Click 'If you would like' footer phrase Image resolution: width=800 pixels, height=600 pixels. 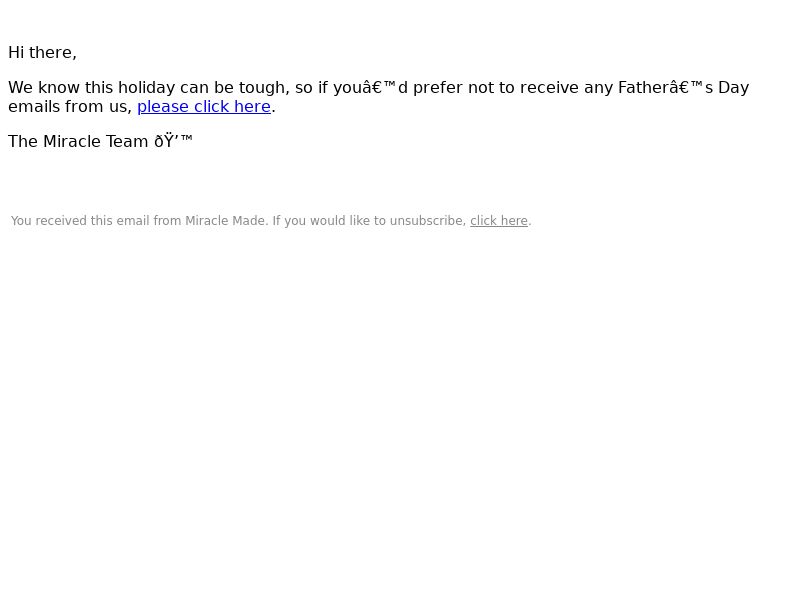pyautogui.click(x=327, y=221)
